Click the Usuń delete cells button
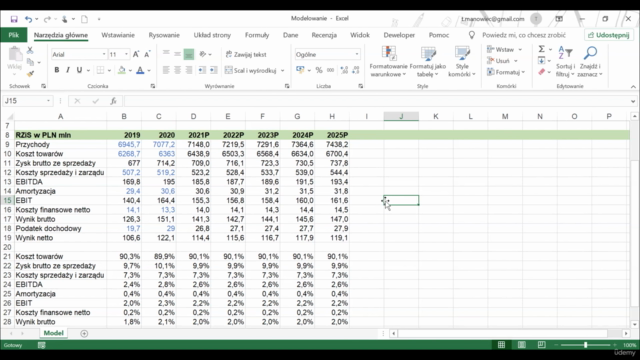This screenshot has height=360, width=640. [x=498, y=61]
